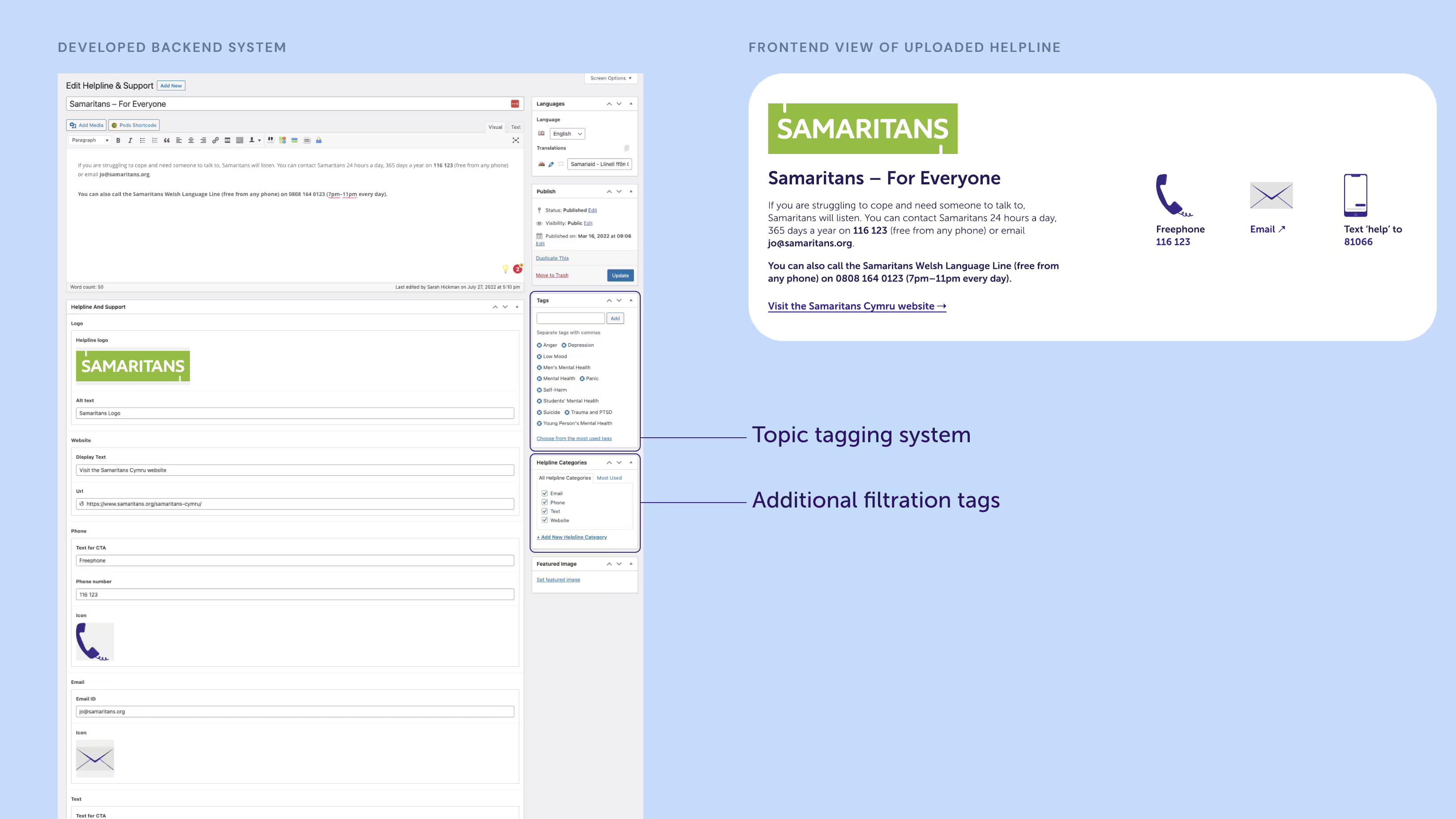Click the red notification badge showing 2
Image resolution: width=1456 pixels, height=819 pixels.
517,269
